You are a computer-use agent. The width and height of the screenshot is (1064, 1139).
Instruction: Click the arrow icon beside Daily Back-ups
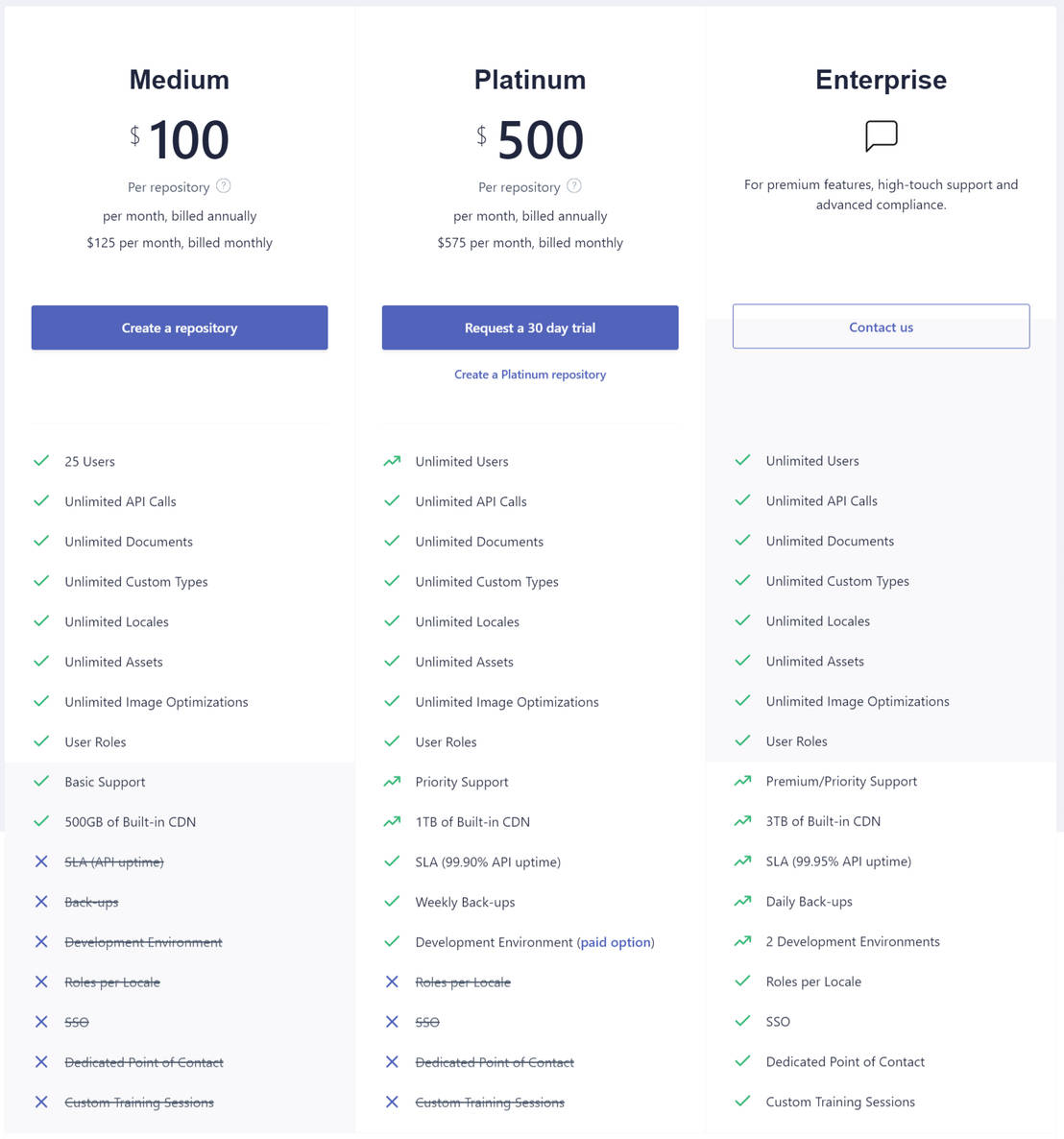click(x=742, y=901)
